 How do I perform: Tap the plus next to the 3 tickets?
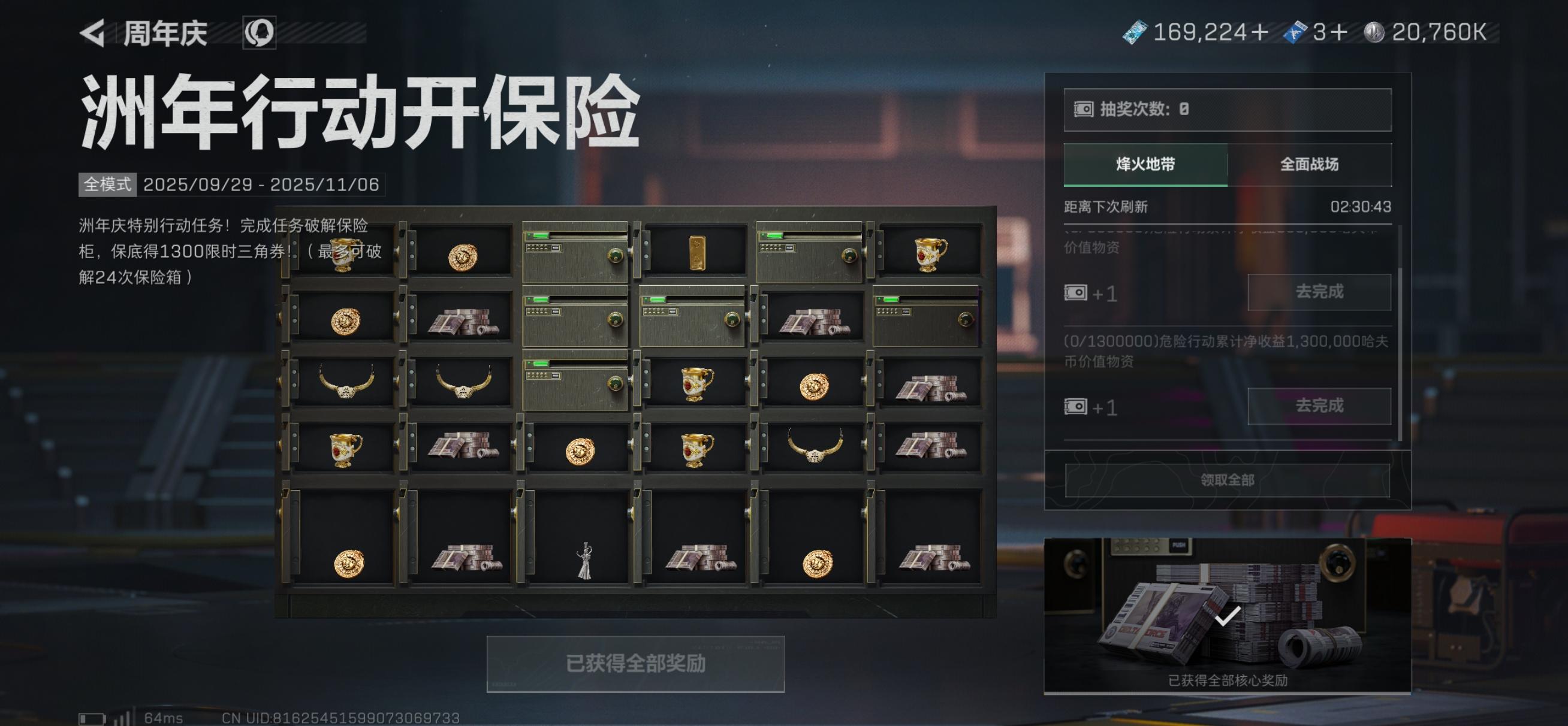[1339, 32]
